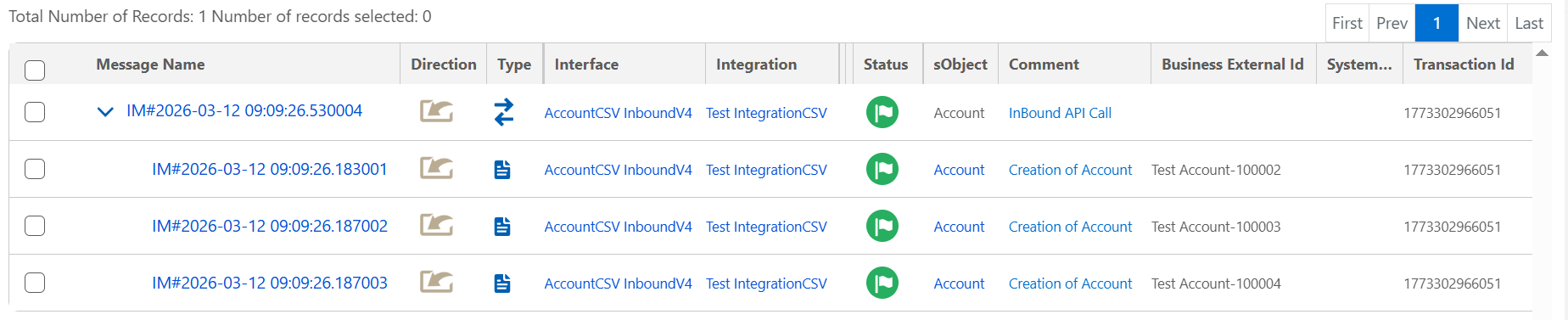Click the scrollbar up arrow beside the table
This screenshot has width=1568, height=320.
[1542, 53]
